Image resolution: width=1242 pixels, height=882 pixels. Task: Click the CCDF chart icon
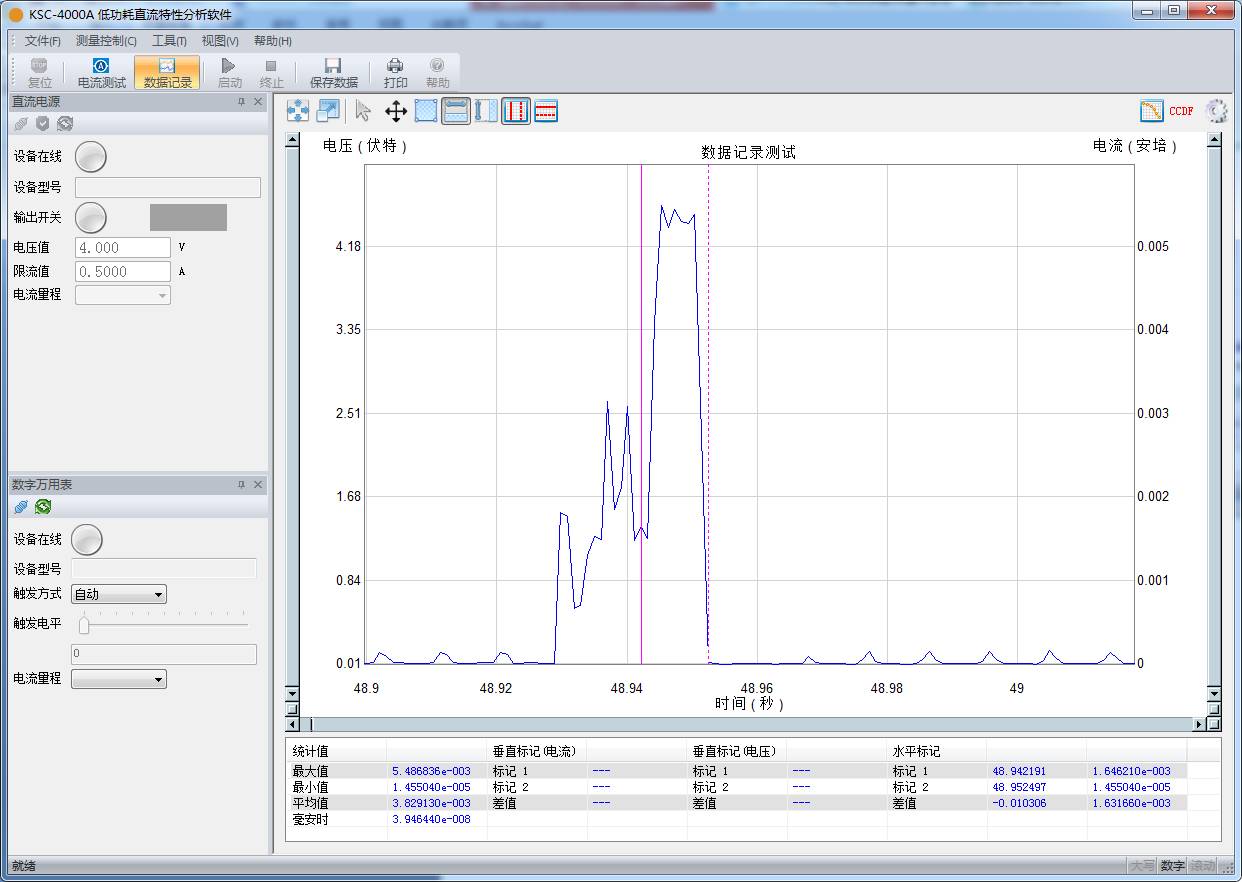coord(1152,111)
